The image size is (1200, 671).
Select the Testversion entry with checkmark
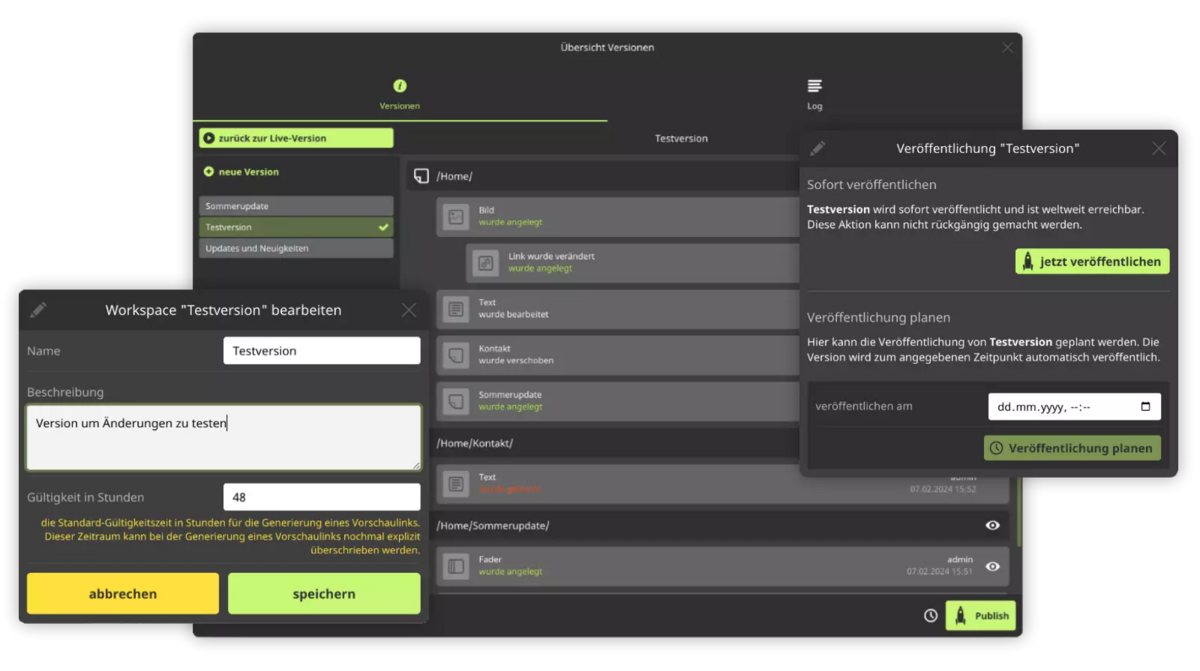coord(296,227)
